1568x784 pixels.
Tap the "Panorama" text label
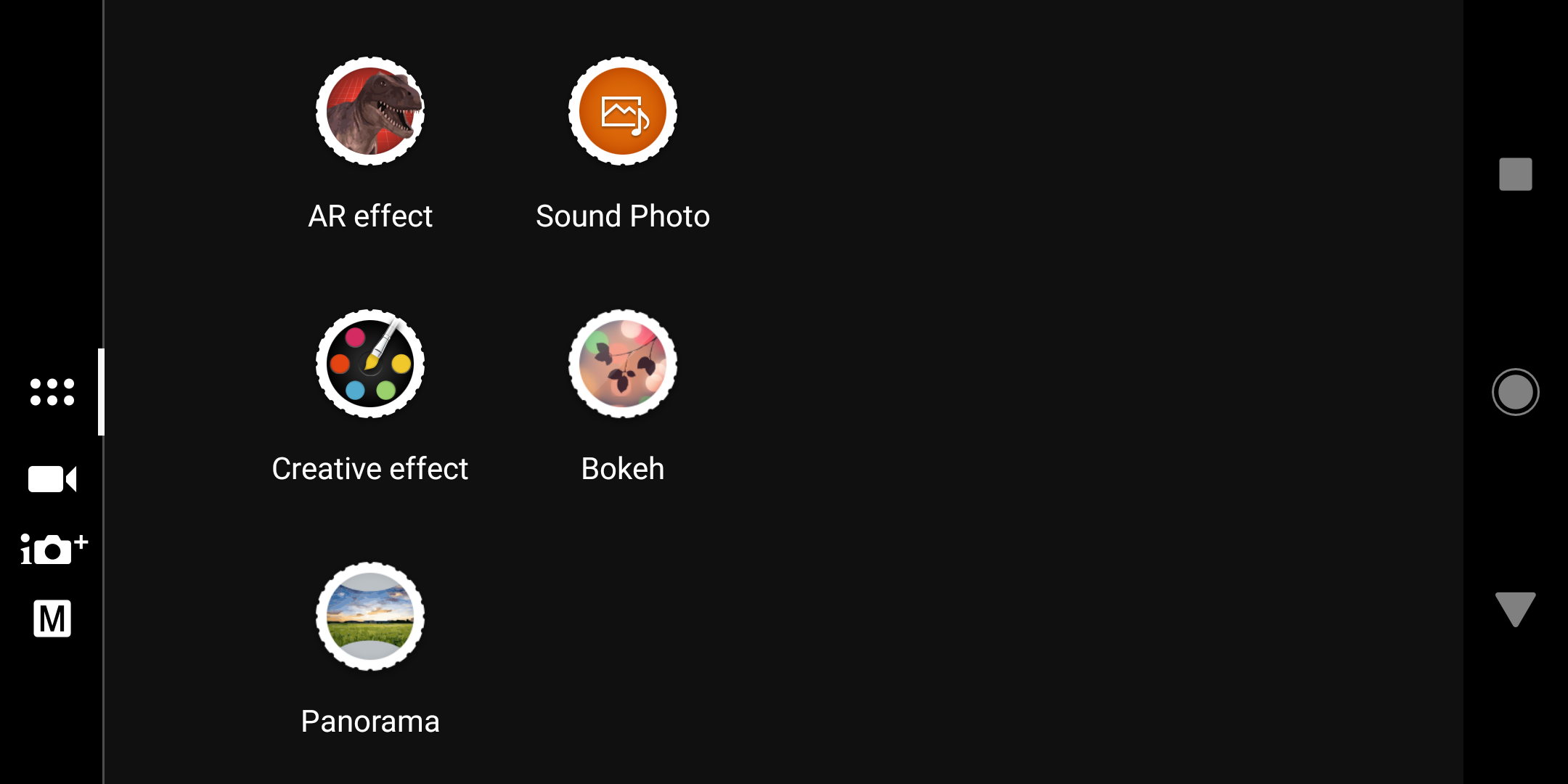(370, 722)
